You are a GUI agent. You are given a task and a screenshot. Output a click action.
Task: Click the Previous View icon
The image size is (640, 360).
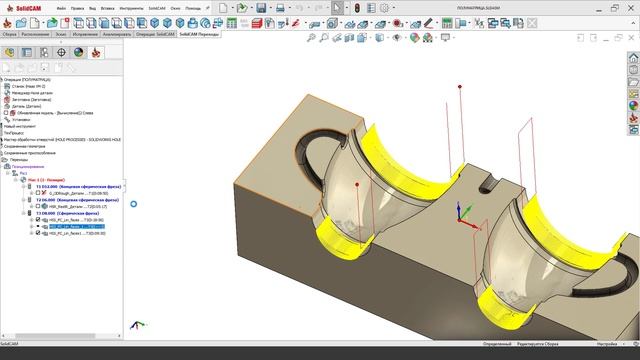(337, 38)
